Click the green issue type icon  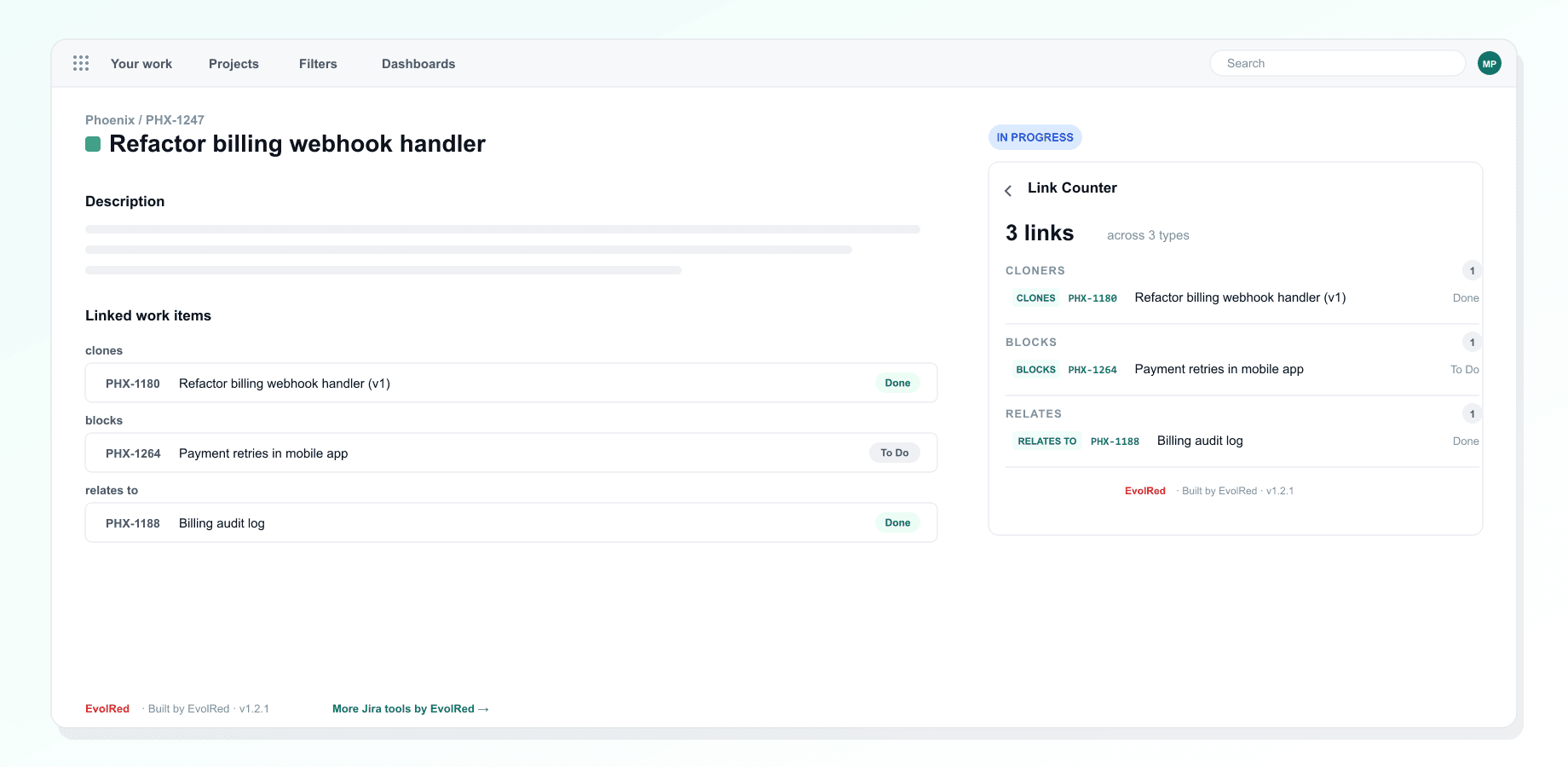click(x=93, y=144)
